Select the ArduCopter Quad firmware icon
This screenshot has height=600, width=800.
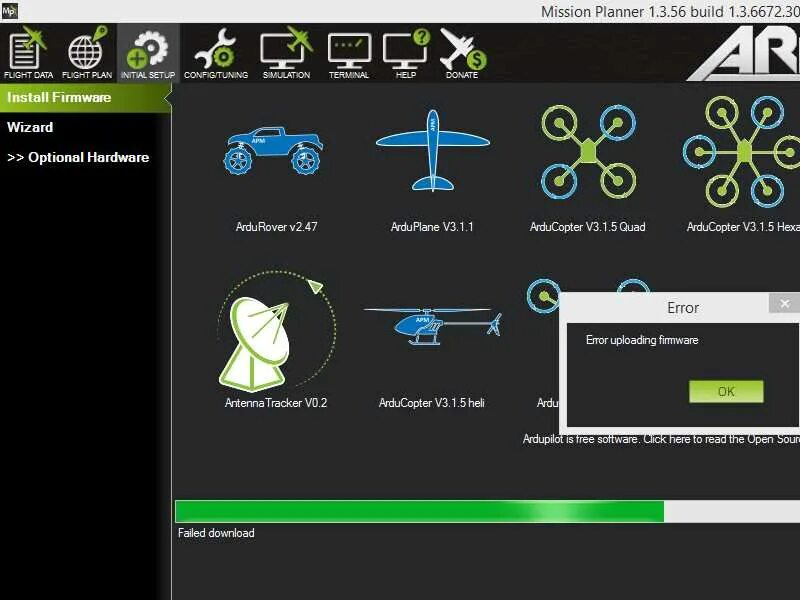pyautogui.click(x=588, y=152)
